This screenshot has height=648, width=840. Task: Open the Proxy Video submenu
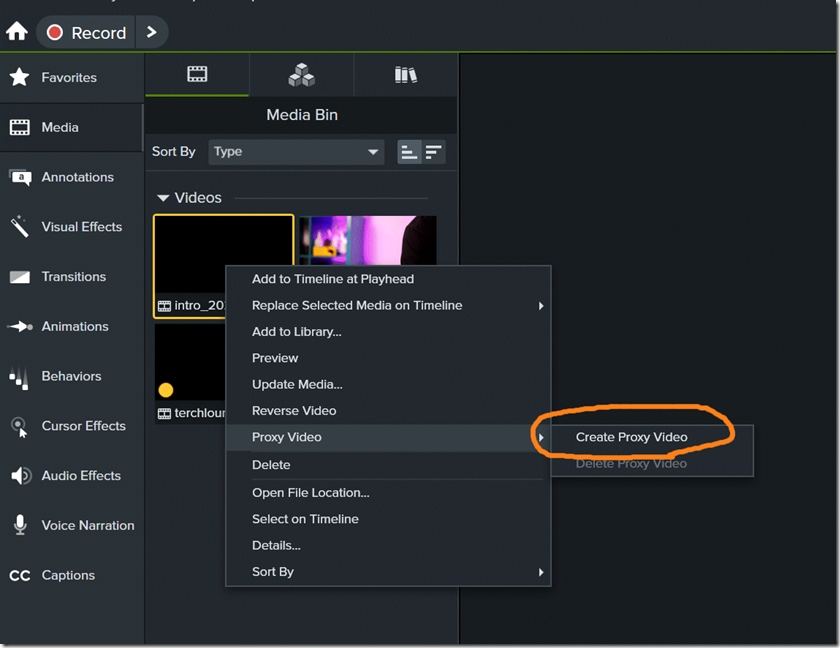pos(388,438)
